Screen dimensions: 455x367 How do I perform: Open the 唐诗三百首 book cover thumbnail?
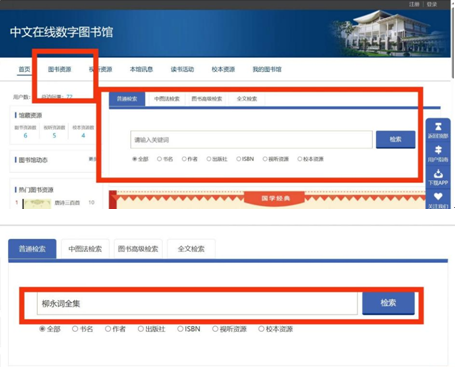37,204
